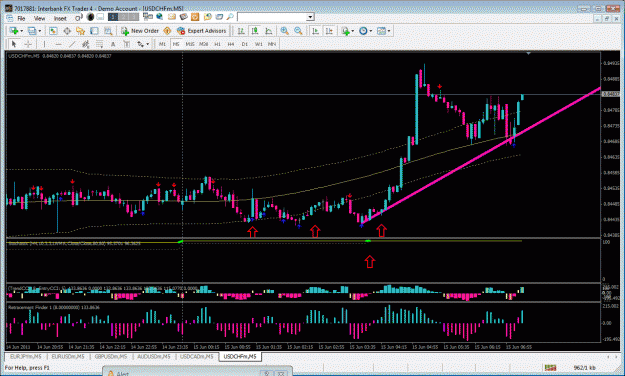625x376 pixels.
Task: Open the AUDUSDm,M5 chart tab
Action: pos(153,356)
